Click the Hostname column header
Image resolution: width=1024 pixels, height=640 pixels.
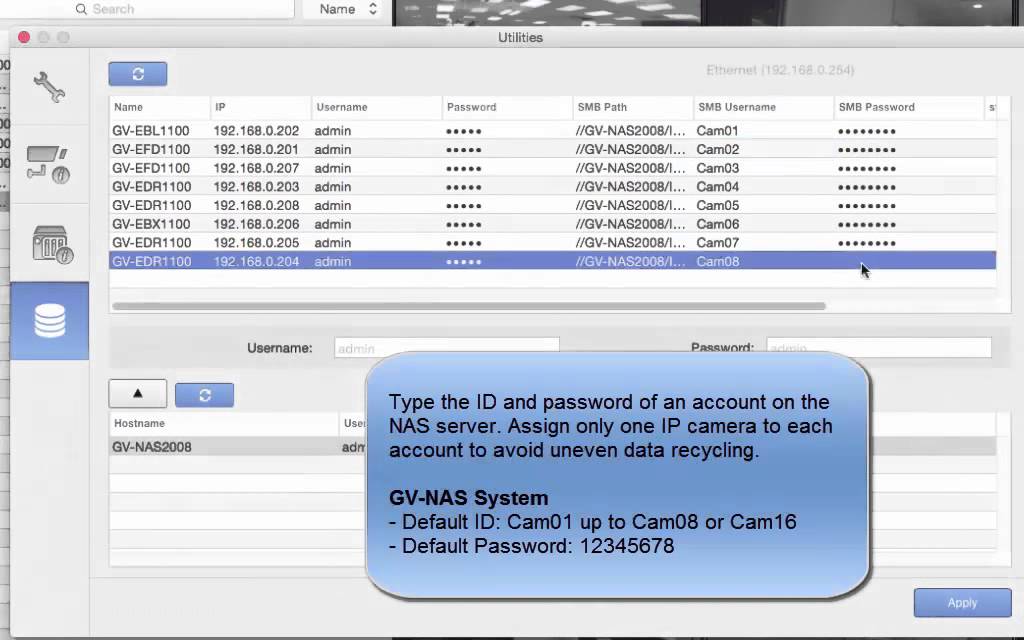(x=223, y=423)
